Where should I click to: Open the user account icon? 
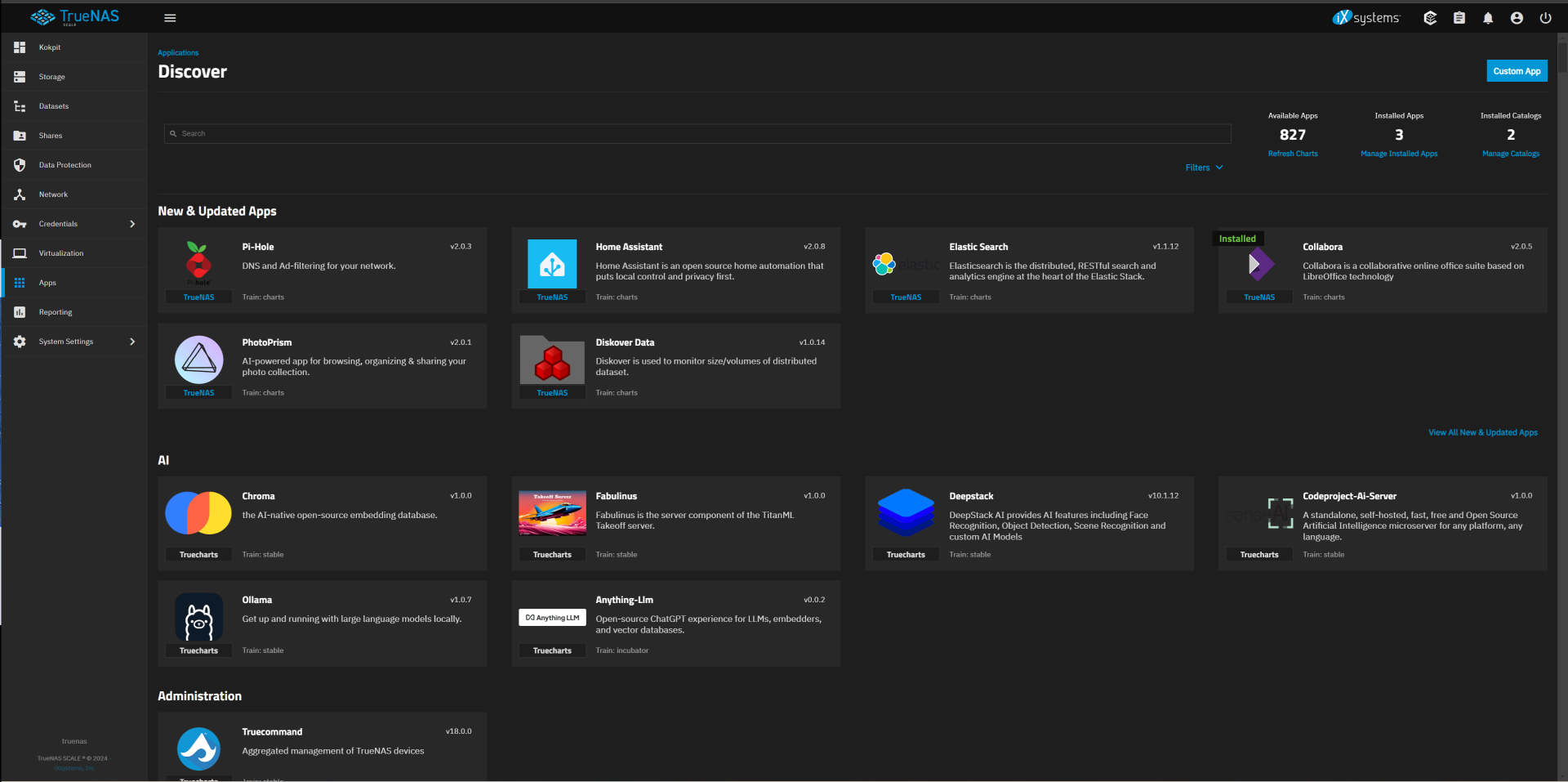1517,18
